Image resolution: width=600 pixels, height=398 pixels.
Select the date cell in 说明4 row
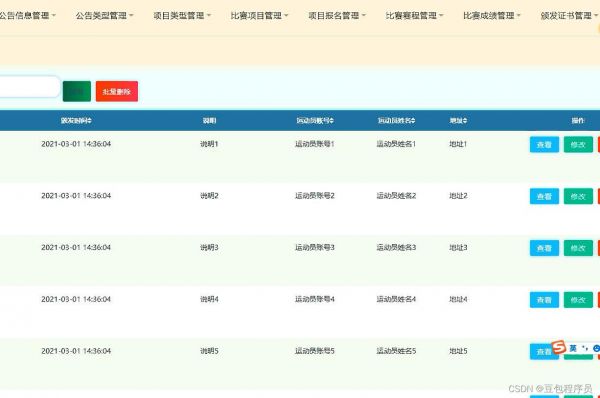tap(76, 299)
